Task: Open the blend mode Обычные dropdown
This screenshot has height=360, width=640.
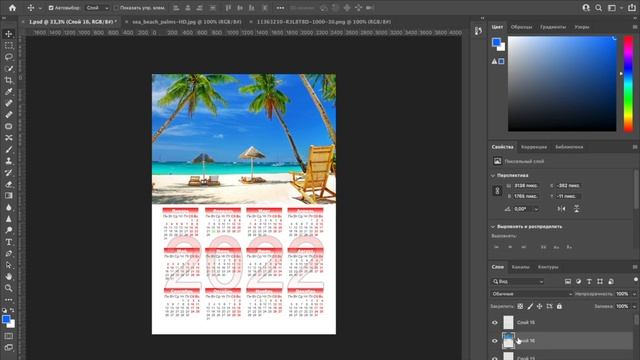Action: click(532, 294)
